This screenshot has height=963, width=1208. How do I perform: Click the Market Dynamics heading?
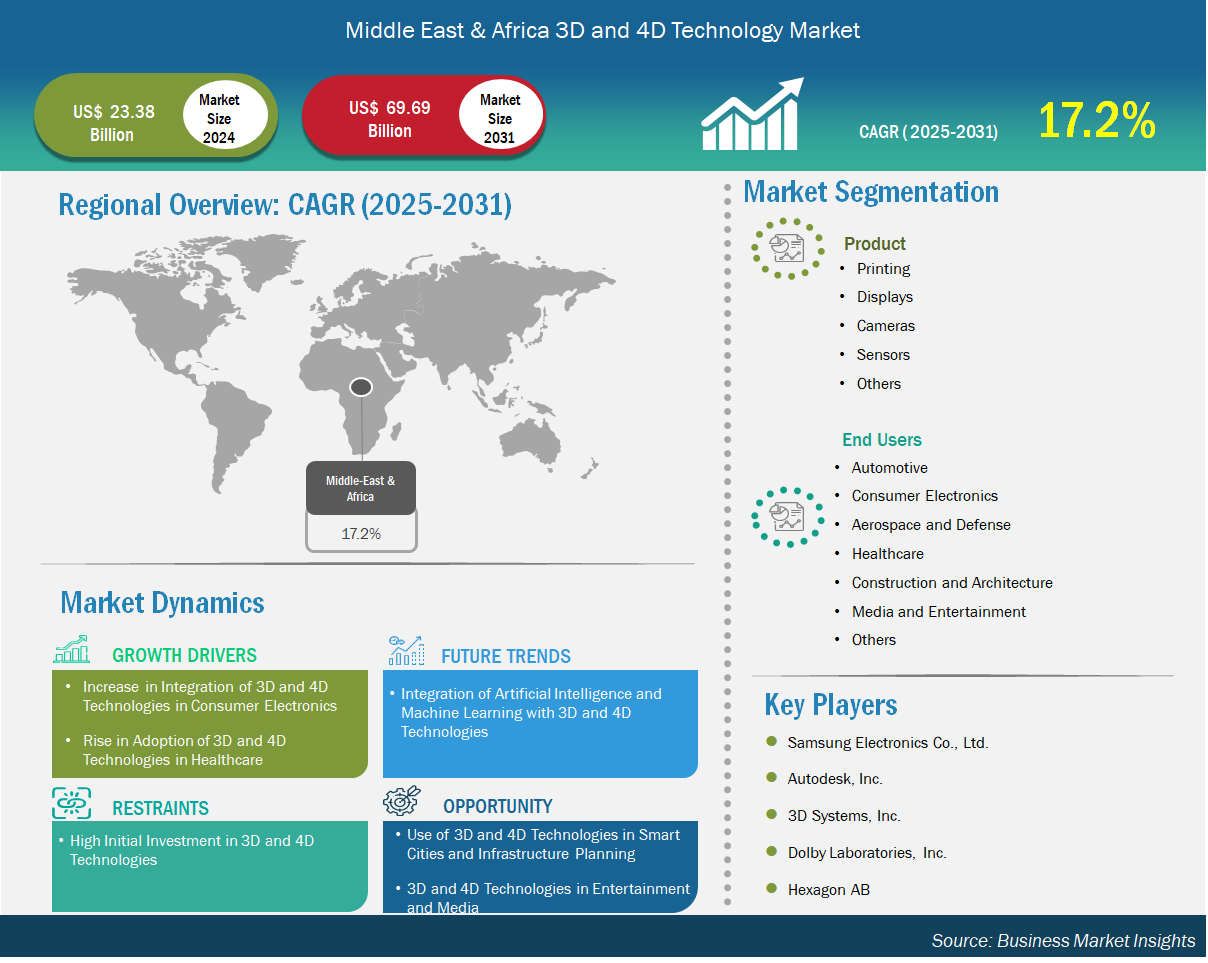coord(162,603)
